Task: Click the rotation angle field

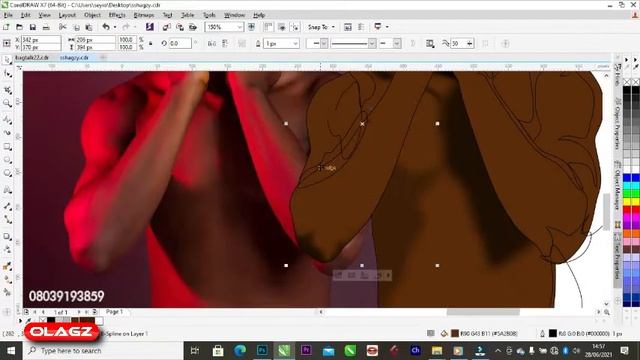Action: (180, 43)
